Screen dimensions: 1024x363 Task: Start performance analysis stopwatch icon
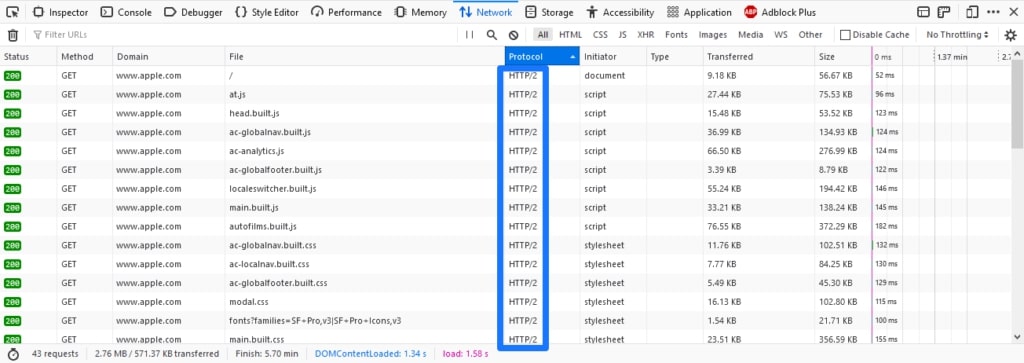click(x=12, y=354)
